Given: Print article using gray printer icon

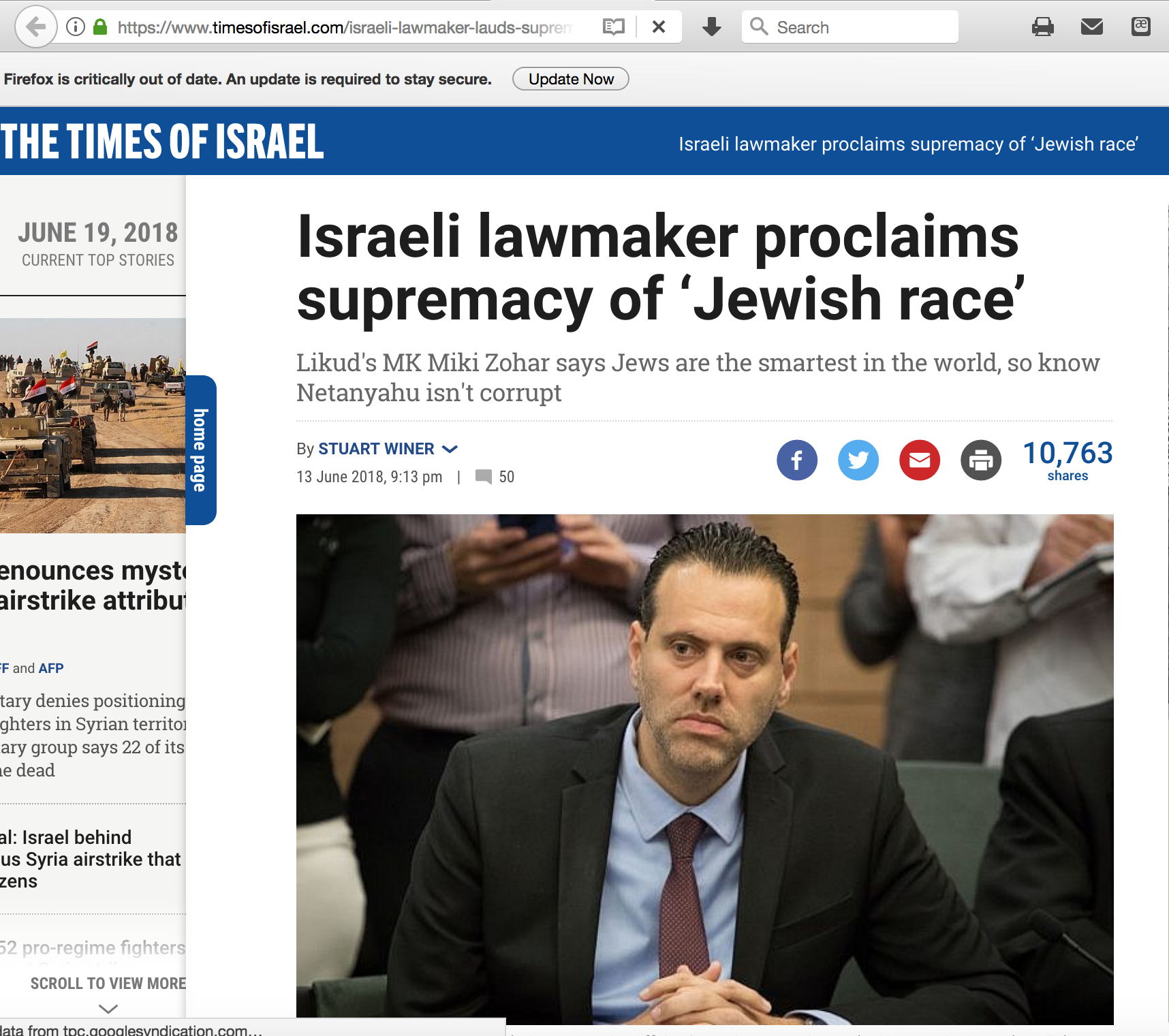Looking at the screenshot, I should coord(981,460).
